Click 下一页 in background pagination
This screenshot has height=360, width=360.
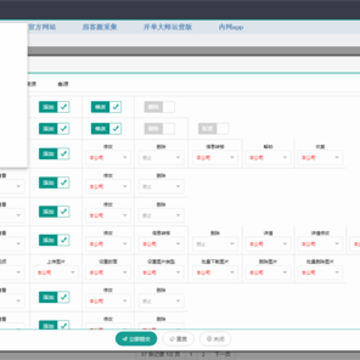(222, 354)
